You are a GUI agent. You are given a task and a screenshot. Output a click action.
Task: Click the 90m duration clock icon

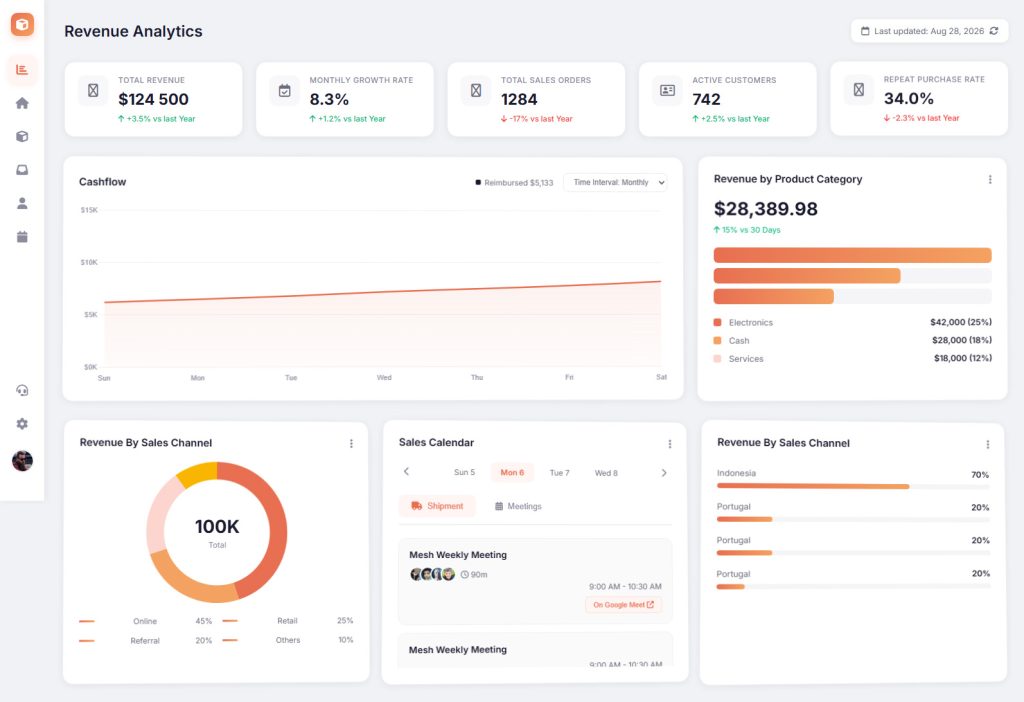(x=464, y=575)
